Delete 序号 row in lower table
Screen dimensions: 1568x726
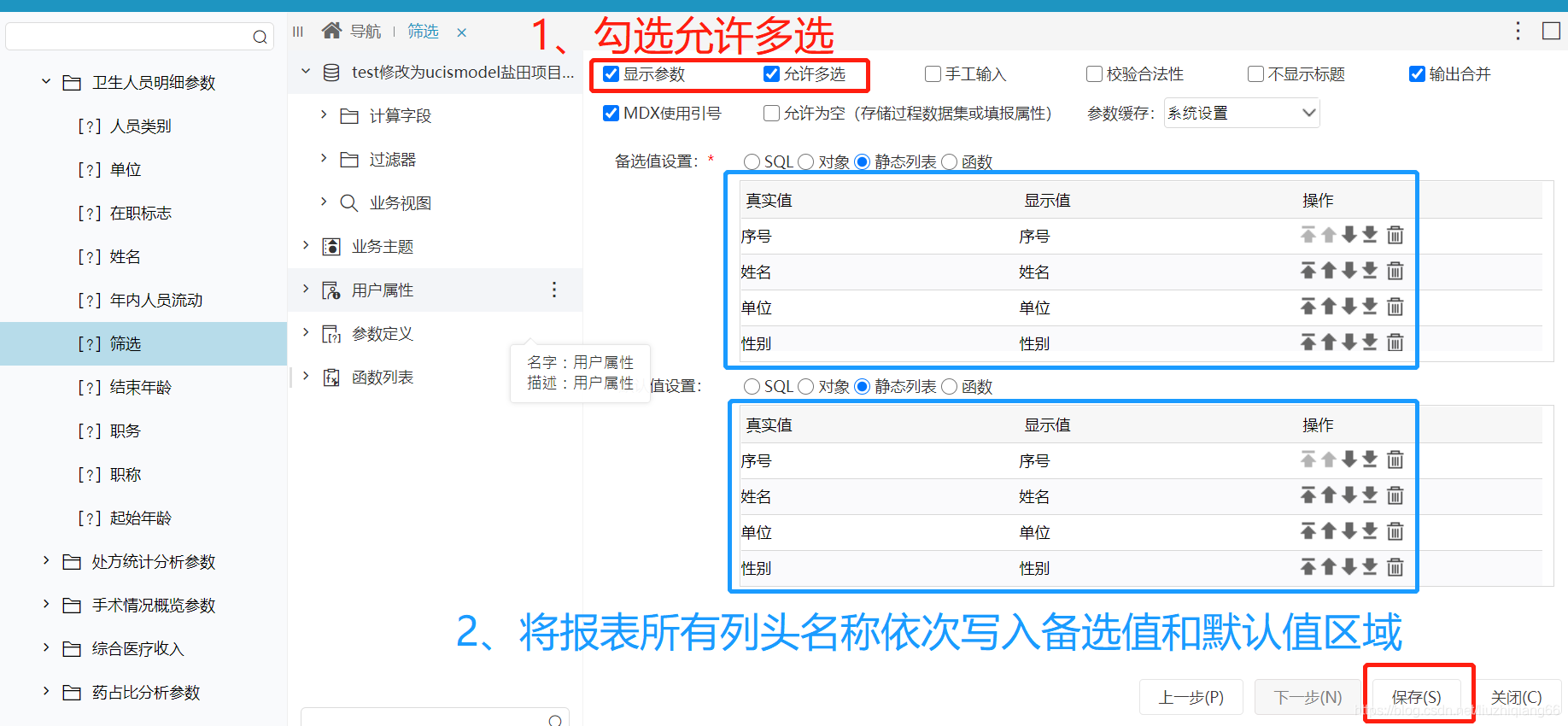1395,460
